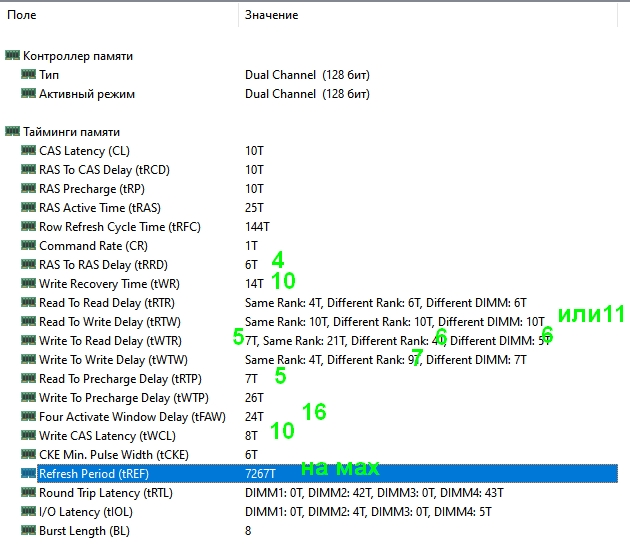Click the icon beside Round Trip Latency (tRTL)
Screen dimensions: 630x553
(29, 492)
